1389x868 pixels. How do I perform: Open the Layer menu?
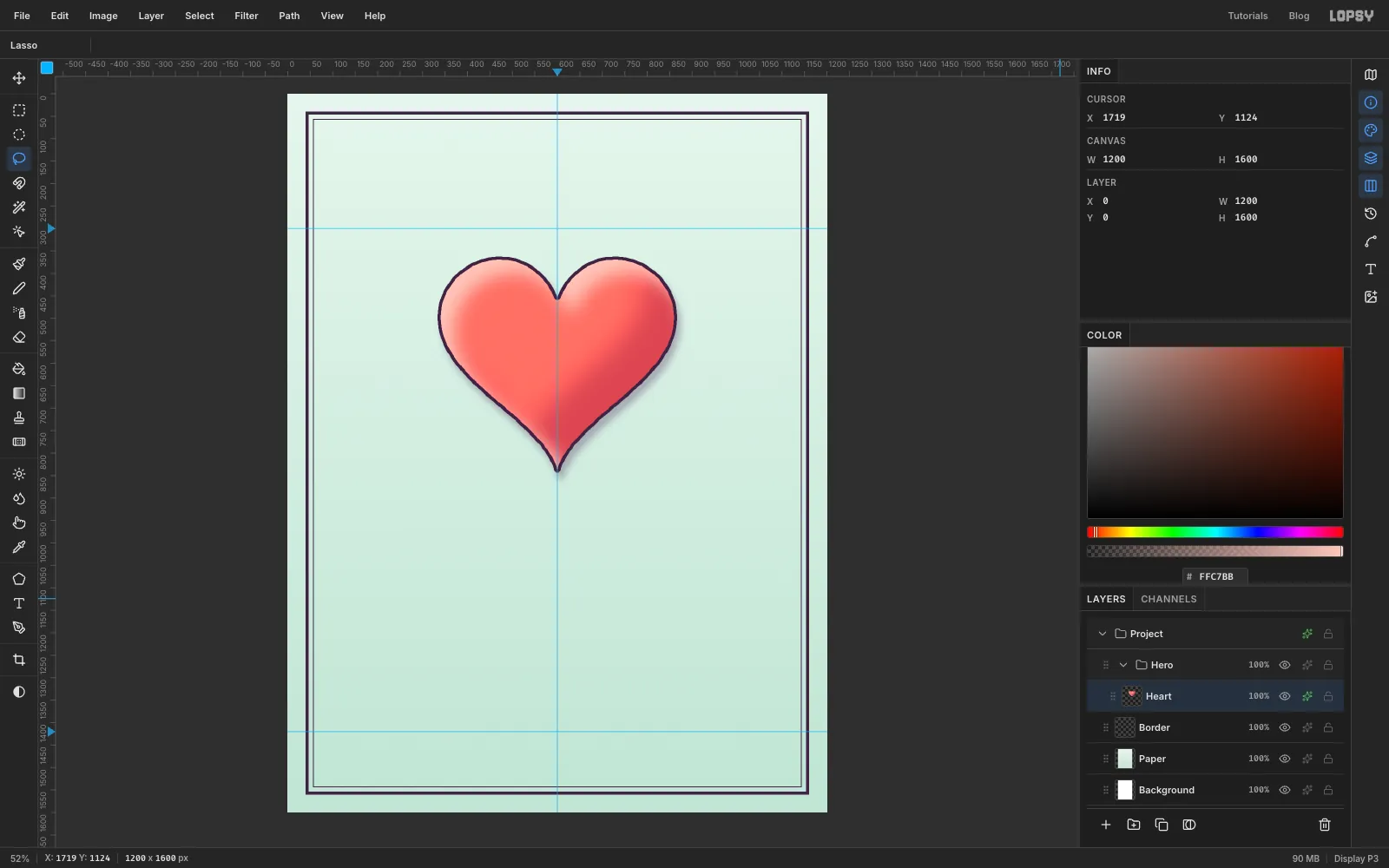coord(151,16)
